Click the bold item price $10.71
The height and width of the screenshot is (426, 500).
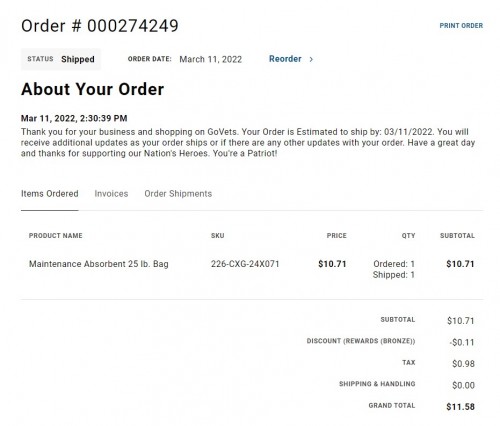click(x=332, y=264)
